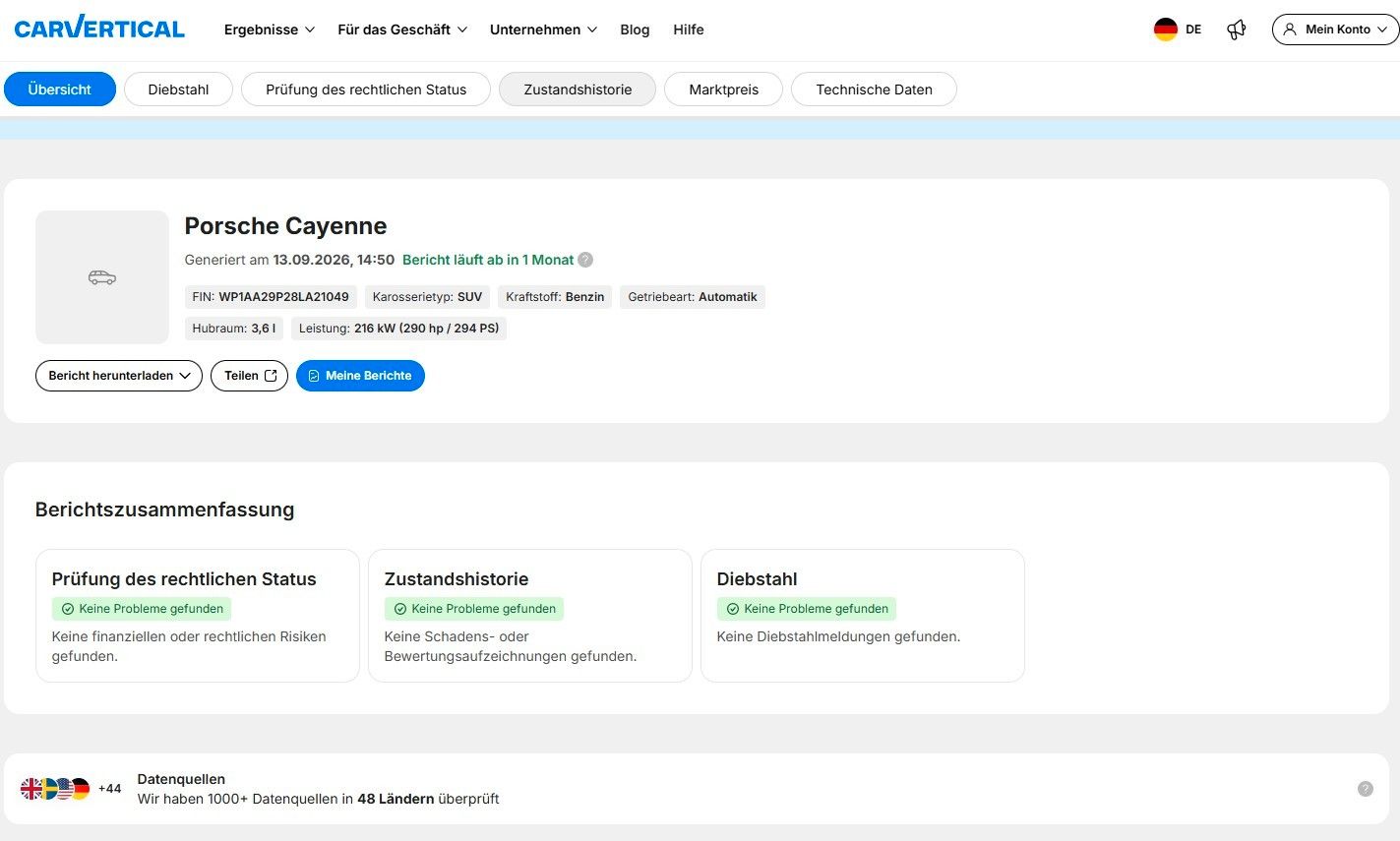Click the '48 Ländern überprüft' data sources text
Image resolution: width=1400 pixels, height=841 pixels.
click(428, 799)
